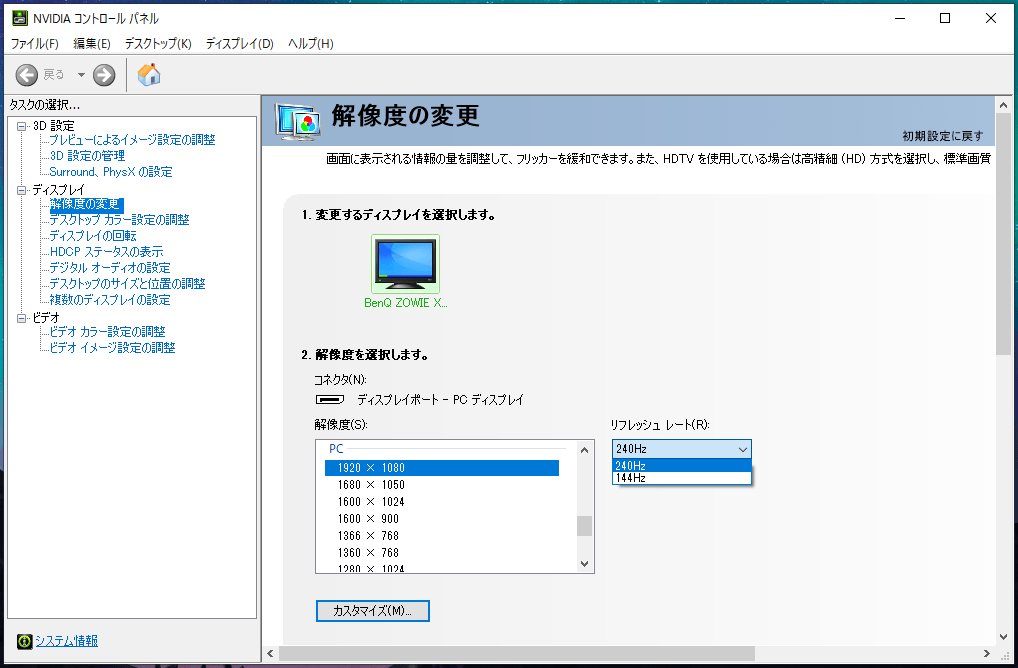This screenshot has height=668, width=1018.
Task: Select resolution 1600 × 1024
Action: pos(441,502)
